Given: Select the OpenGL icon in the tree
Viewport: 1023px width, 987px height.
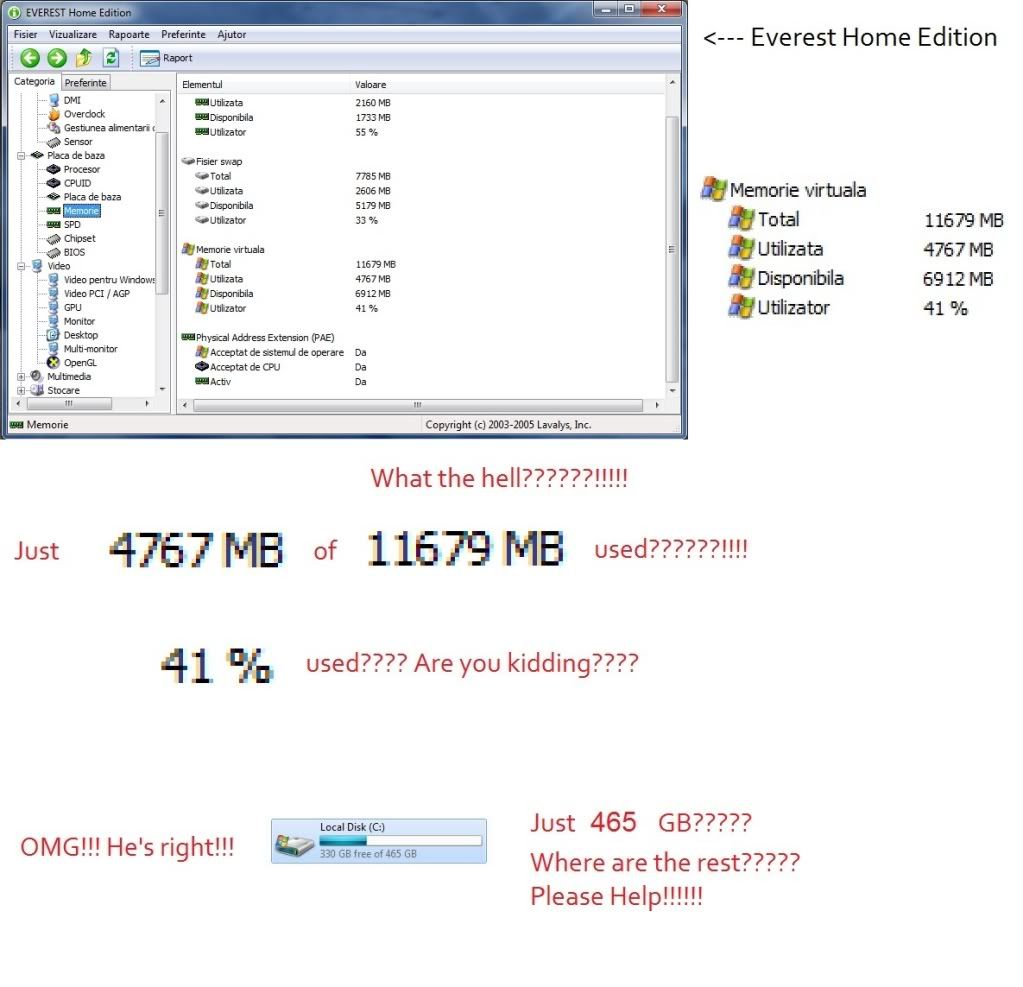Looking at the screenshot, I should pos(54,363).
